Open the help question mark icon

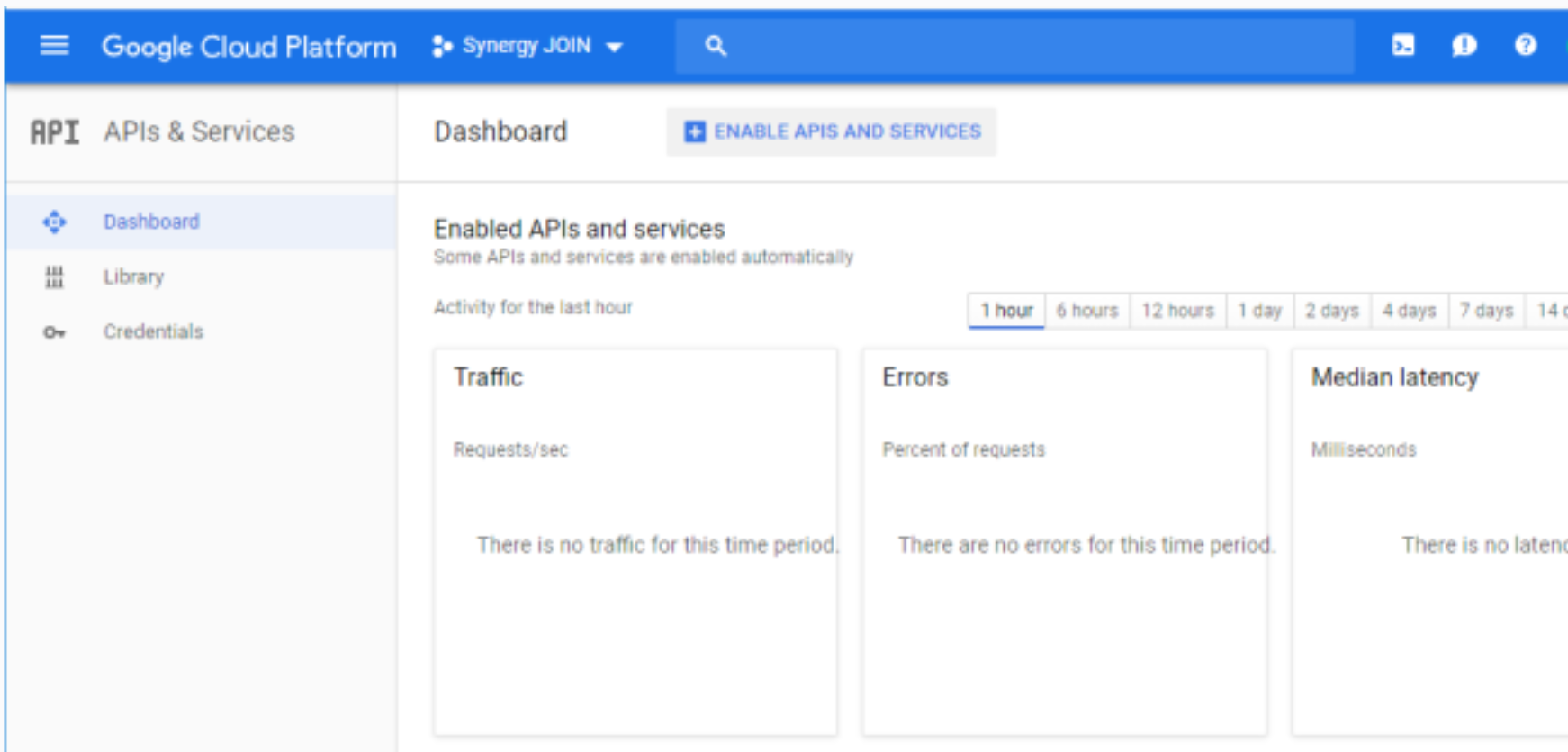[1526, 45]
